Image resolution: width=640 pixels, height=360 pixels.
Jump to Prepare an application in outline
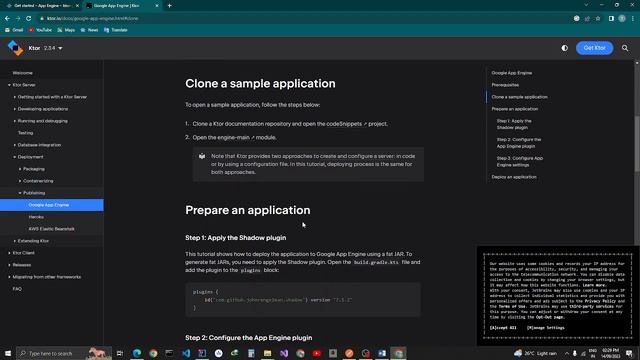pos(515,109)
